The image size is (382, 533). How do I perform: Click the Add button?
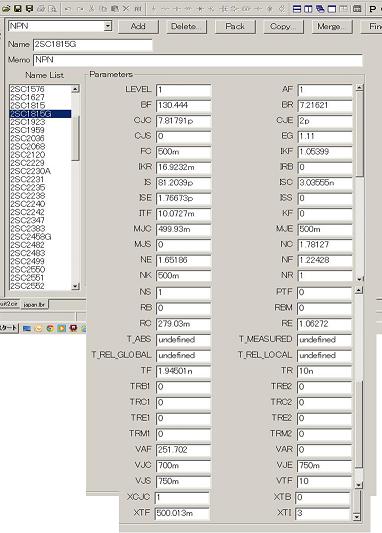click(x=138, y=27)
